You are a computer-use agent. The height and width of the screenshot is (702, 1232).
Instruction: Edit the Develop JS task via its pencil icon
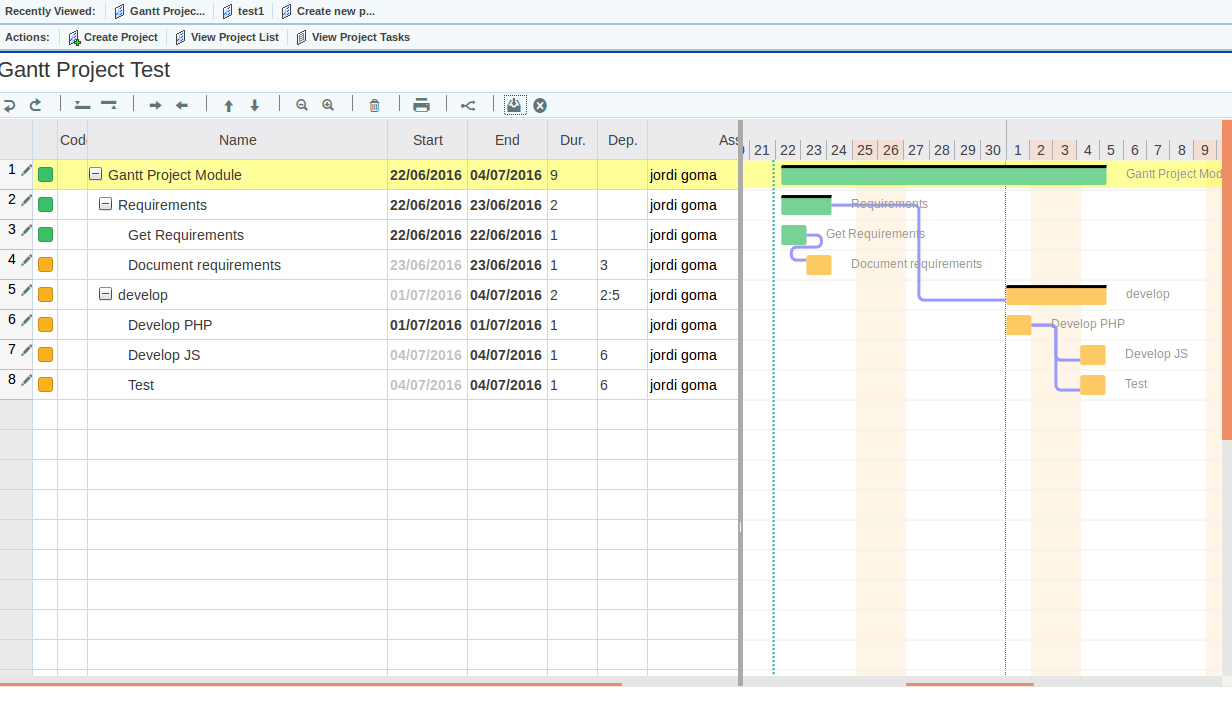coord(27,350)
